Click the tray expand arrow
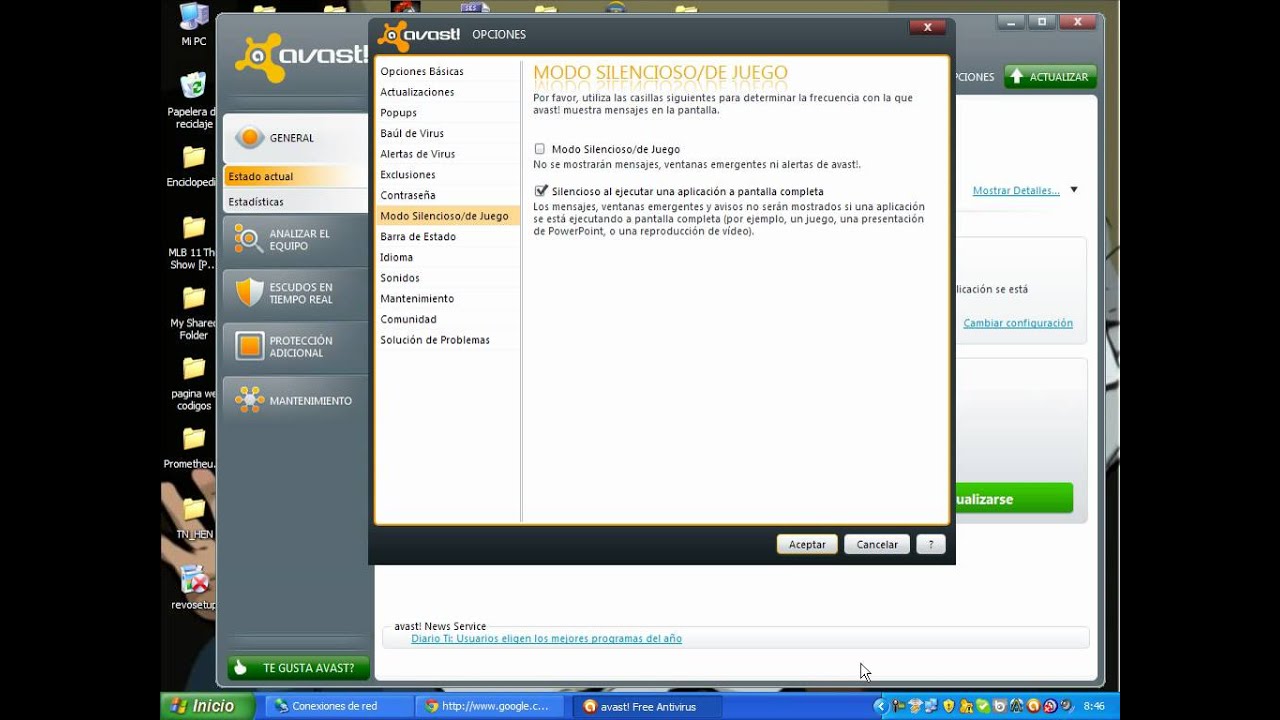The height and width of the screenshot is (720, 1280). click(x=881, y=706)
